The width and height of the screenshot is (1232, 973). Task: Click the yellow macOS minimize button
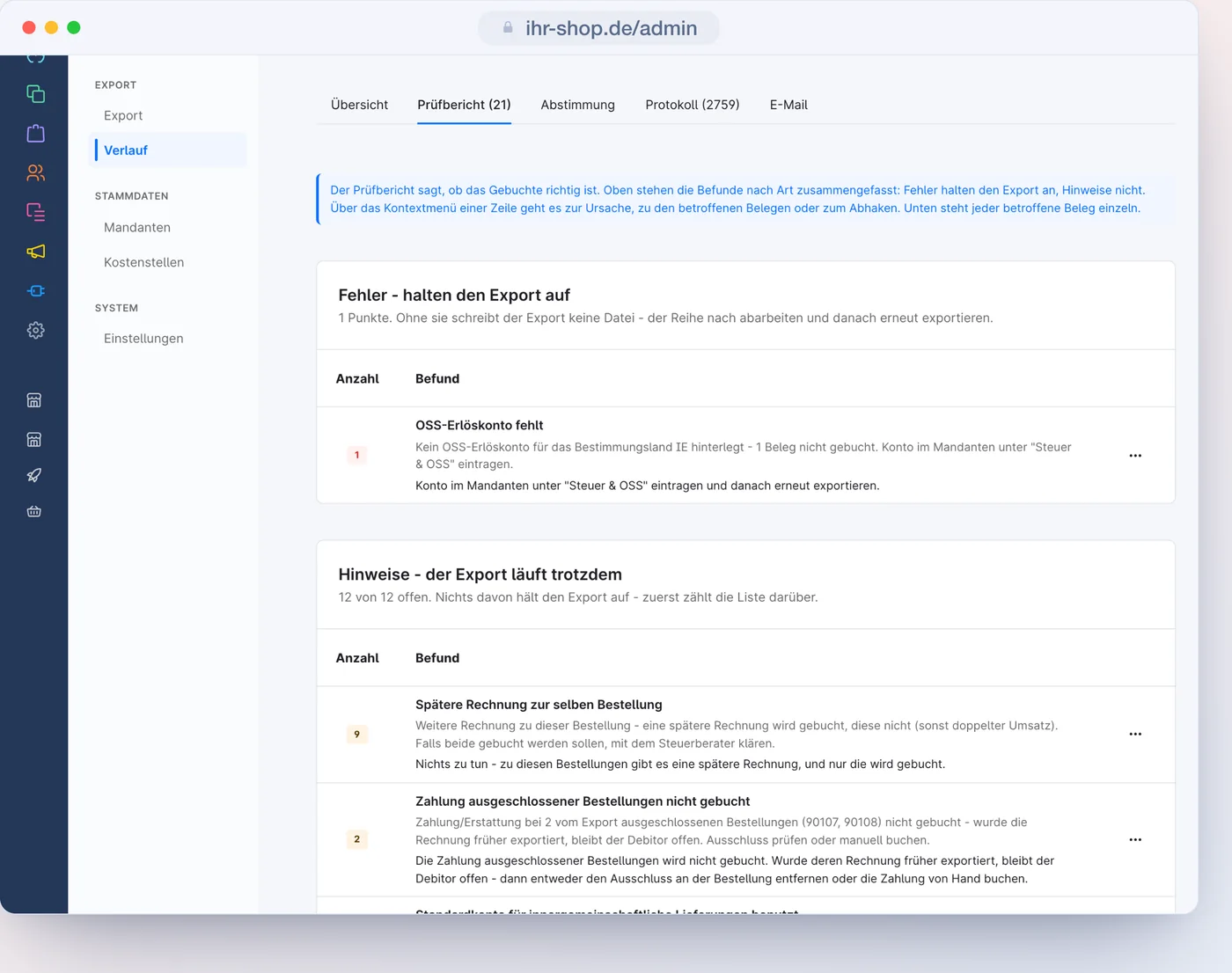click(51, 27)
